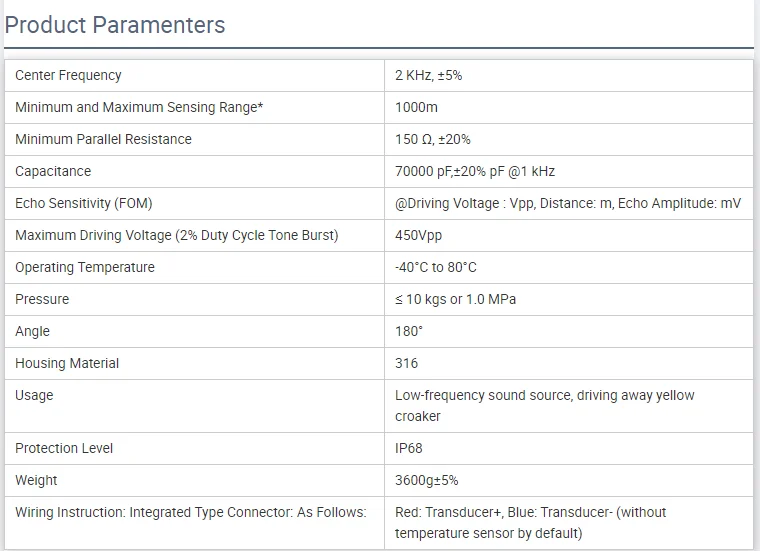
Task: Click the Low-frequency sound source usage text
Action: click(545, 406)
